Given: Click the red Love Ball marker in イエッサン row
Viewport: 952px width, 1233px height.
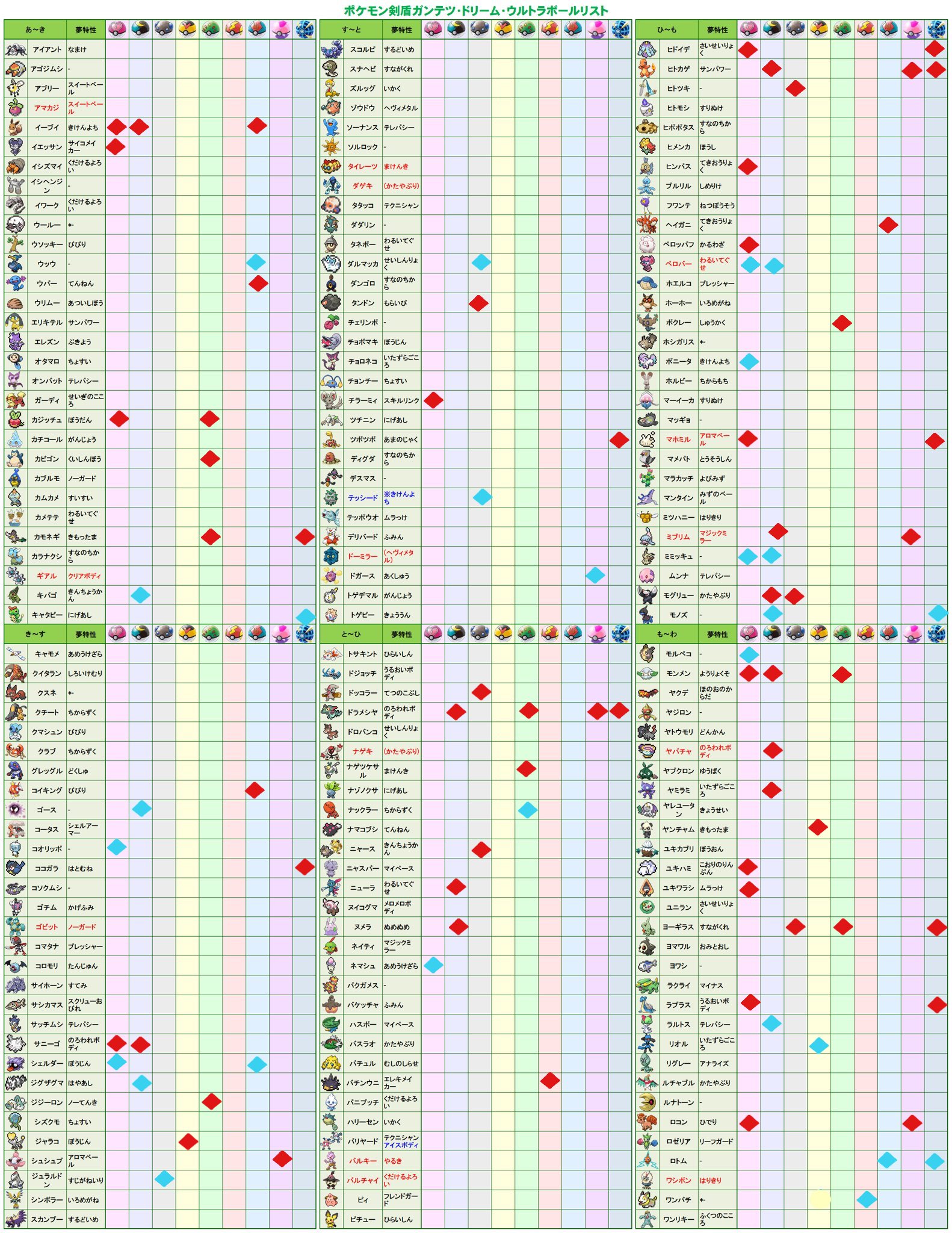Looking at the screenshot, I should pyautogui.click(x=116, y=146).
